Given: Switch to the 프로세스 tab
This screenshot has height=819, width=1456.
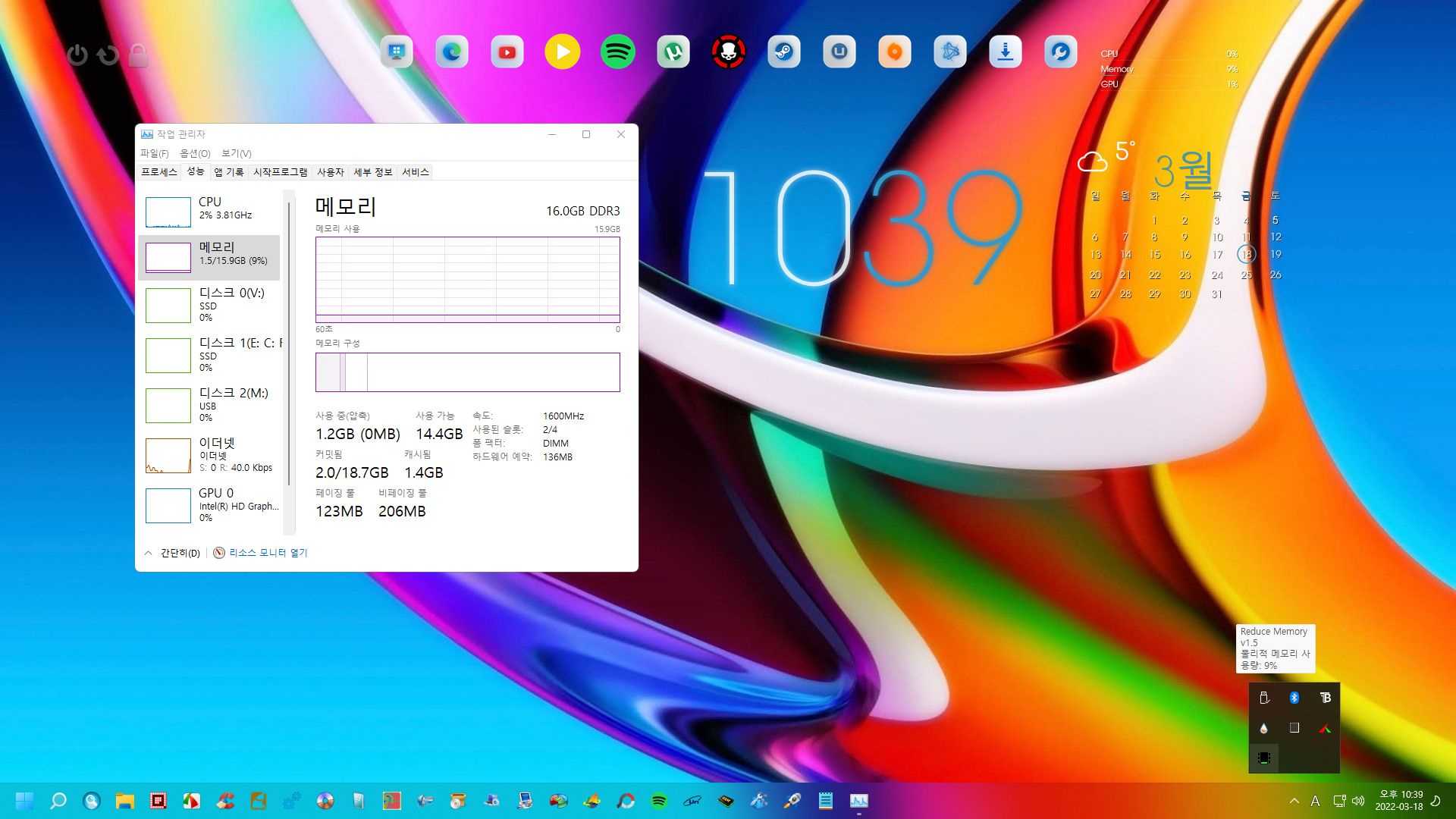Looking at the screenshot, I should 159,172.
